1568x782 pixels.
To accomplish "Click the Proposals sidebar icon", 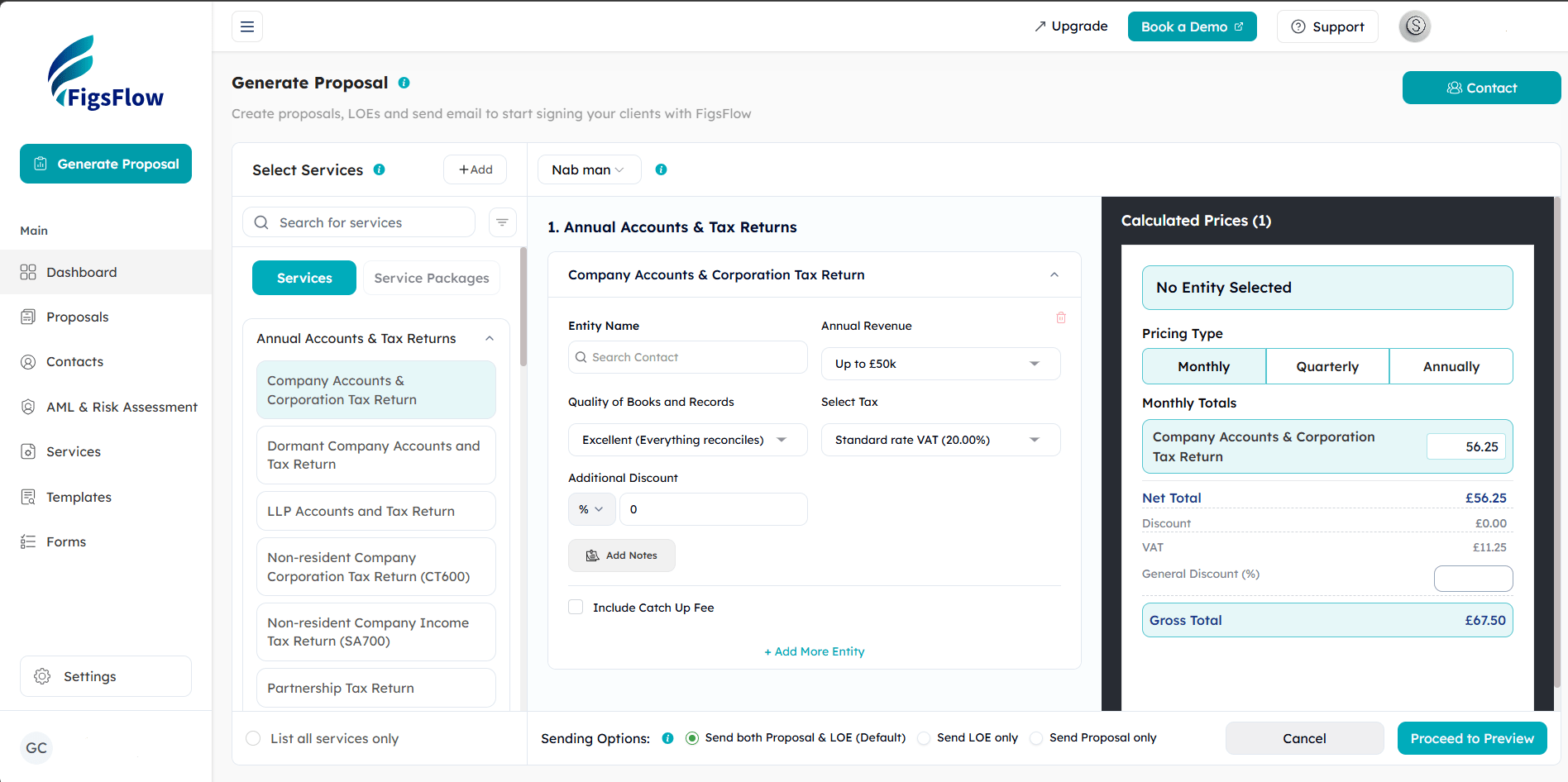I will point(28,317).
